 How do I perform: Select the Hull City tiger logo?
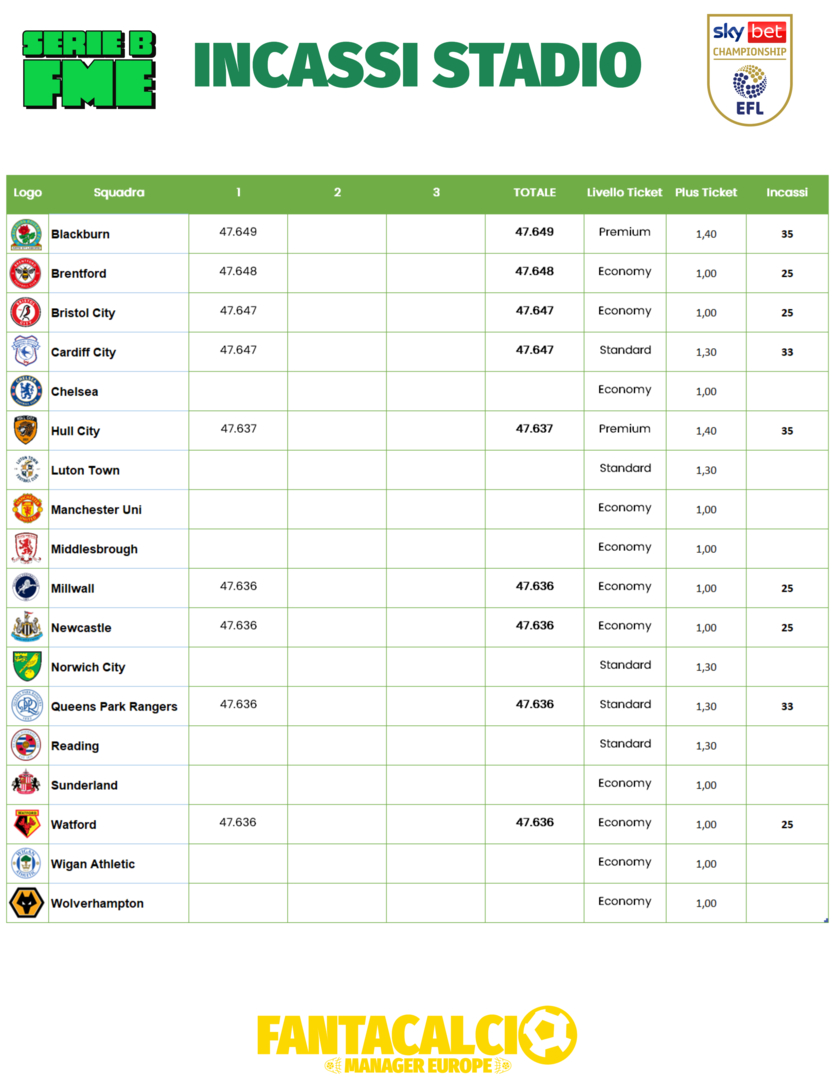point(26,431)
